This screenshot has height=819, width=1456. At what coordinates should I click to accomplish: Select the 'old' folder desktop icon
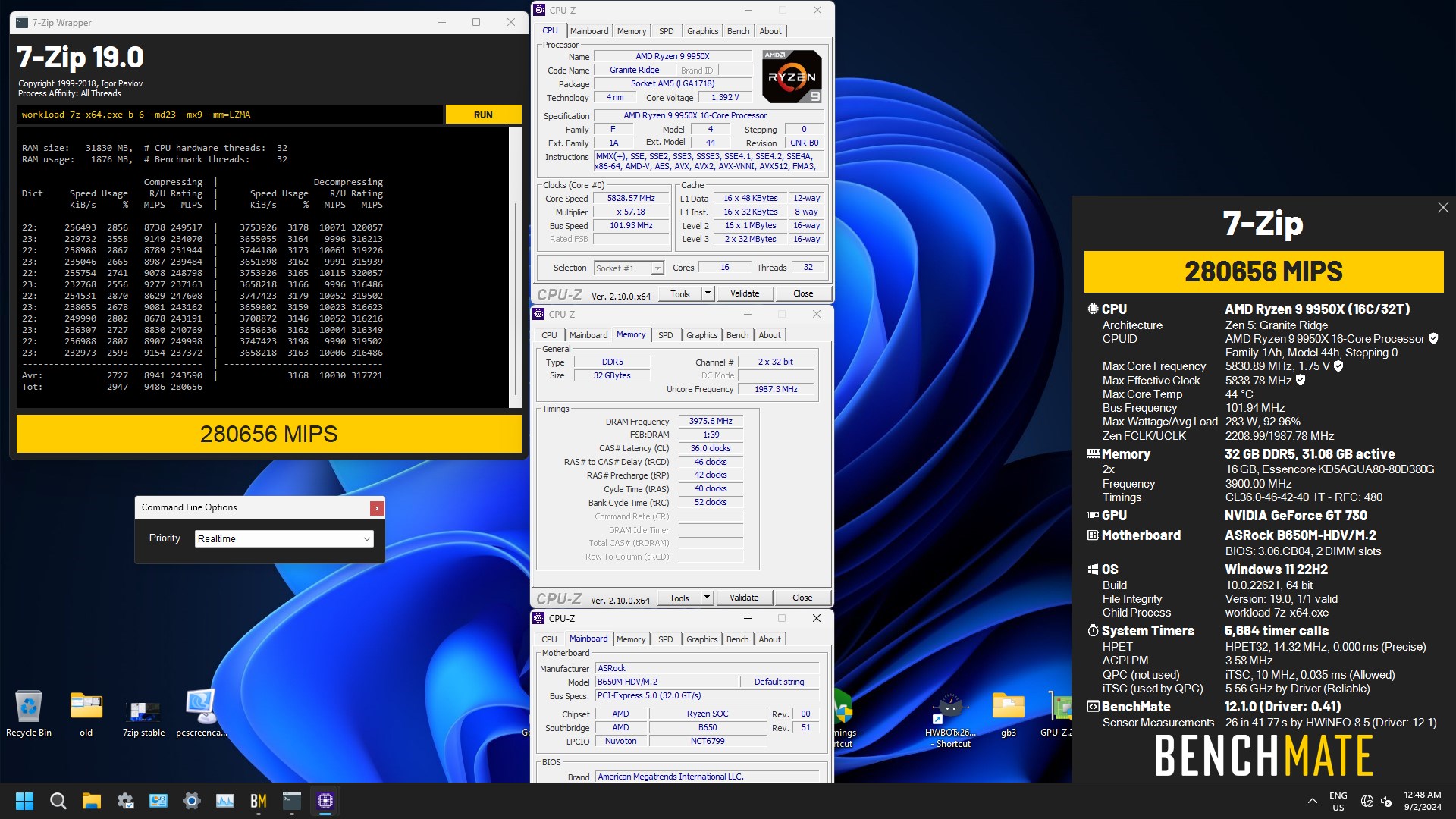(x=86, y=714)
